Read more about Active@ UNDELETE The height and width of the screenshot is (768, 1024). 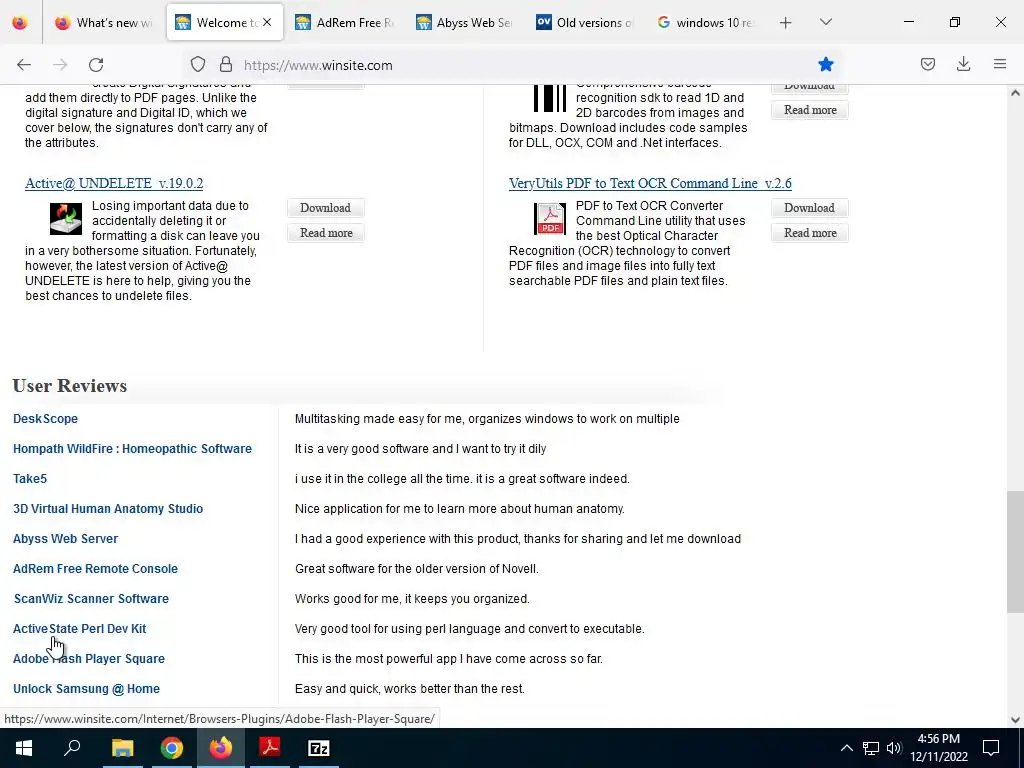click(x=326, y=232)
